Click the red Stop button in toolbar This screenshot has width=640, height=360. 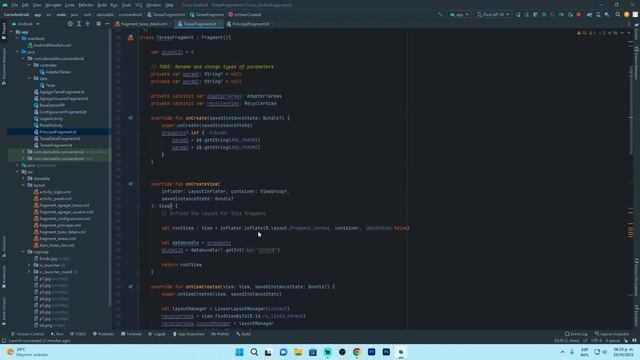[x=579, y=14]
